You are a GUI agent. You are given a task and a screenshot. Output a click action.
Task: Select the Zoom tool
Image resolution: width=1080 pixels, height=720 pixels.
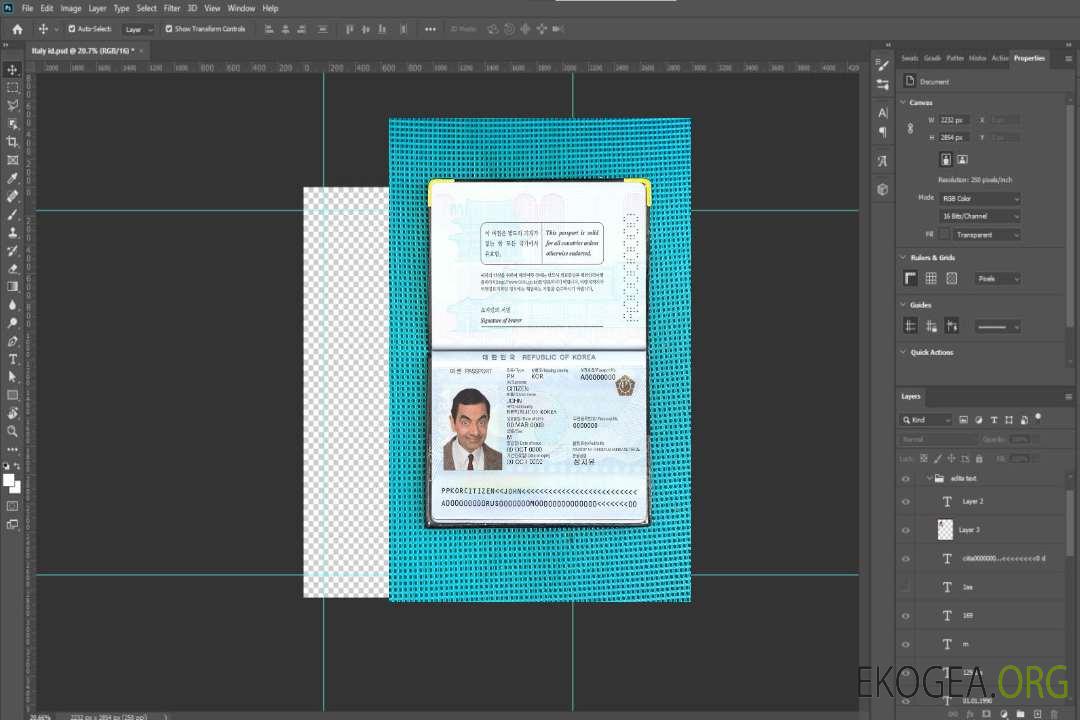pos(13,431)
